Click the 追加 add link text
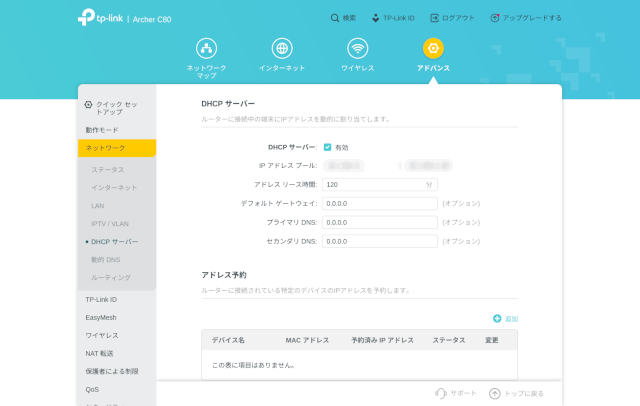640x406 pixels. point(511,319)
